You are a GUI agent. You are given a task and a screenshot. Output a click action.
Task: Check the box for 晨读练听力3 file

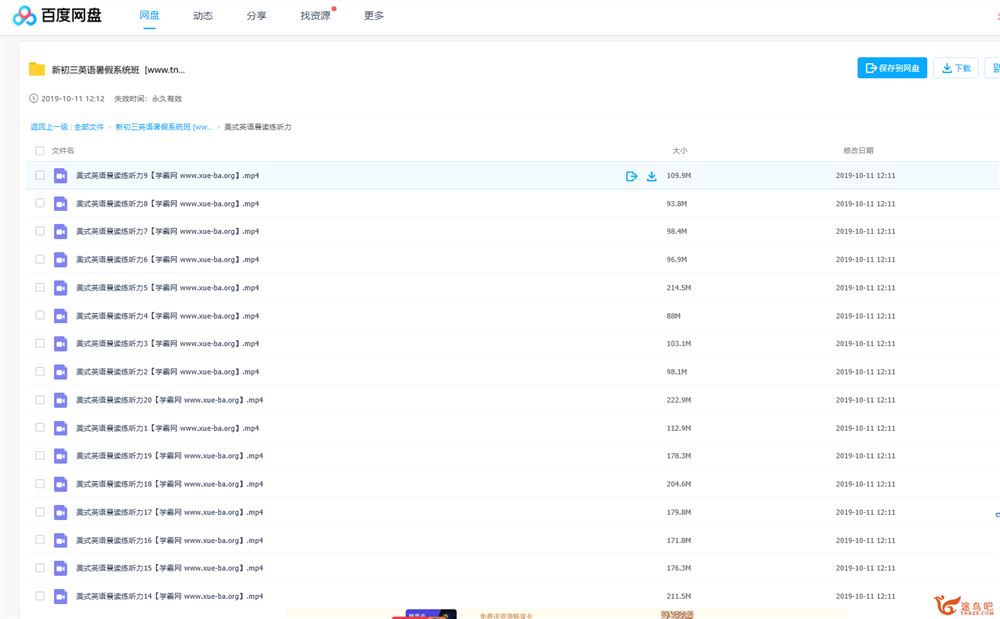[40, 344]
